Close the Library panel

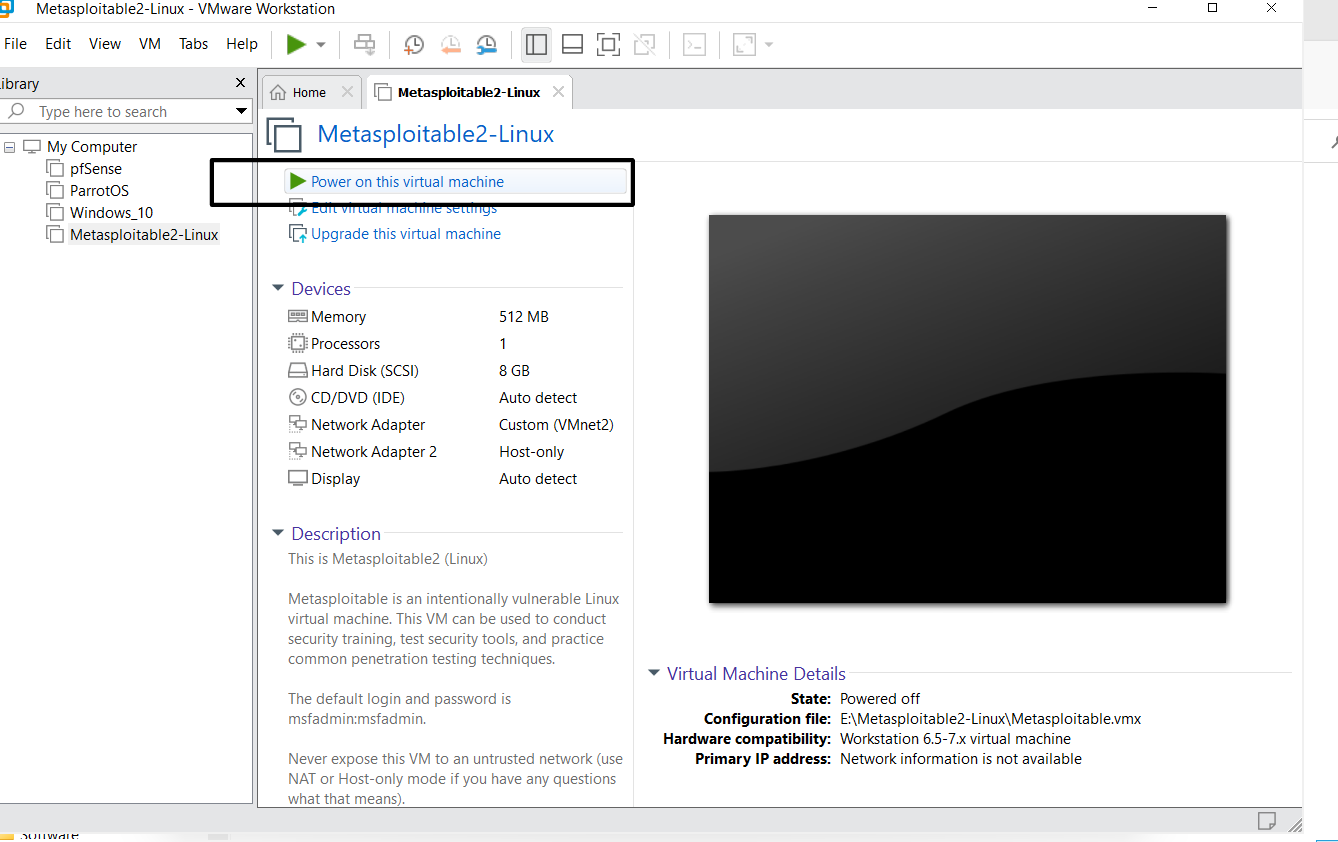coord(240,83)
